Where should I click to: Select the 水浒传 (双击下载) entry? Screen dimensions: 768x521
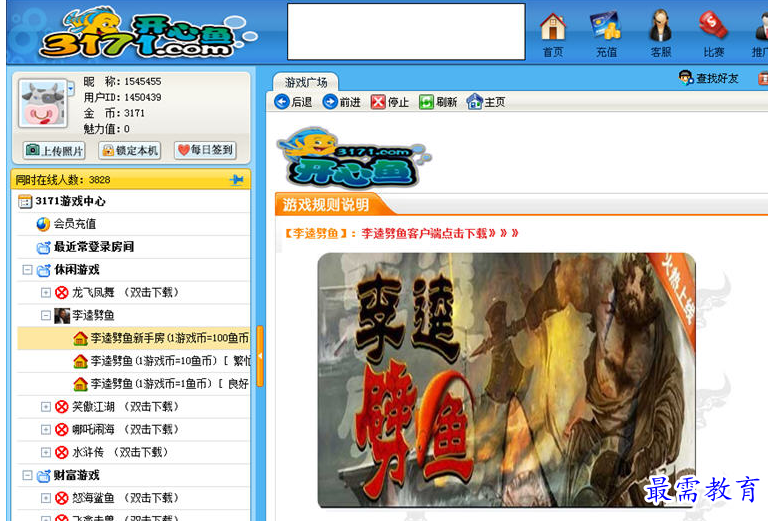[120, 452]
